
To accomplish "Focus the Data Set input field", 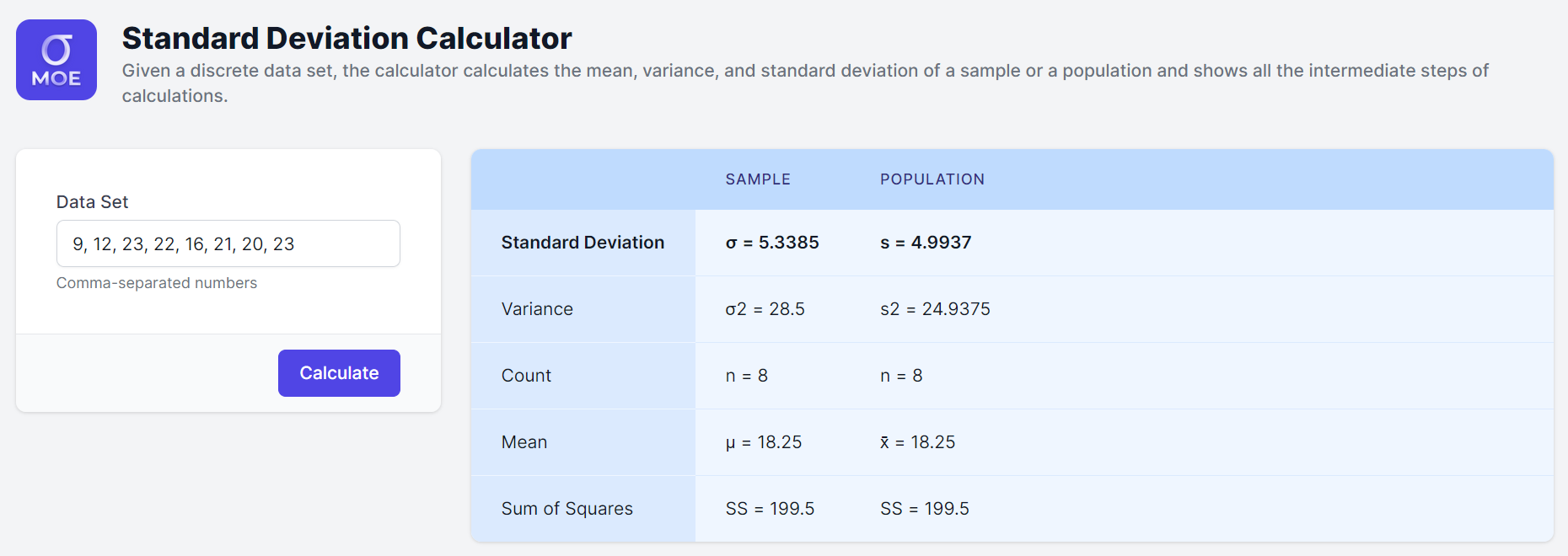I will (x=228, y=243).
